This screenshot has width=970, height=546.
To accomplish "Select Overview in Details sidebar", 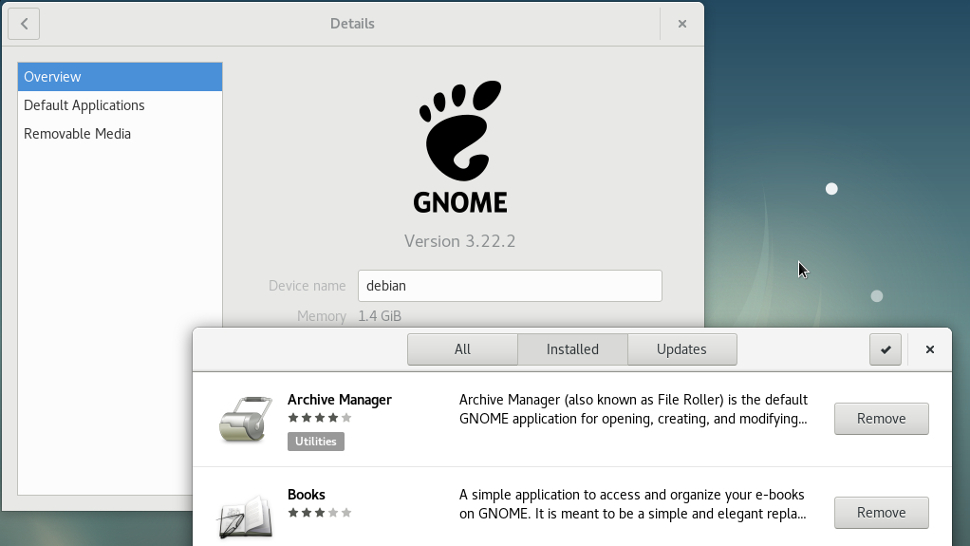I will click(120, 77).
